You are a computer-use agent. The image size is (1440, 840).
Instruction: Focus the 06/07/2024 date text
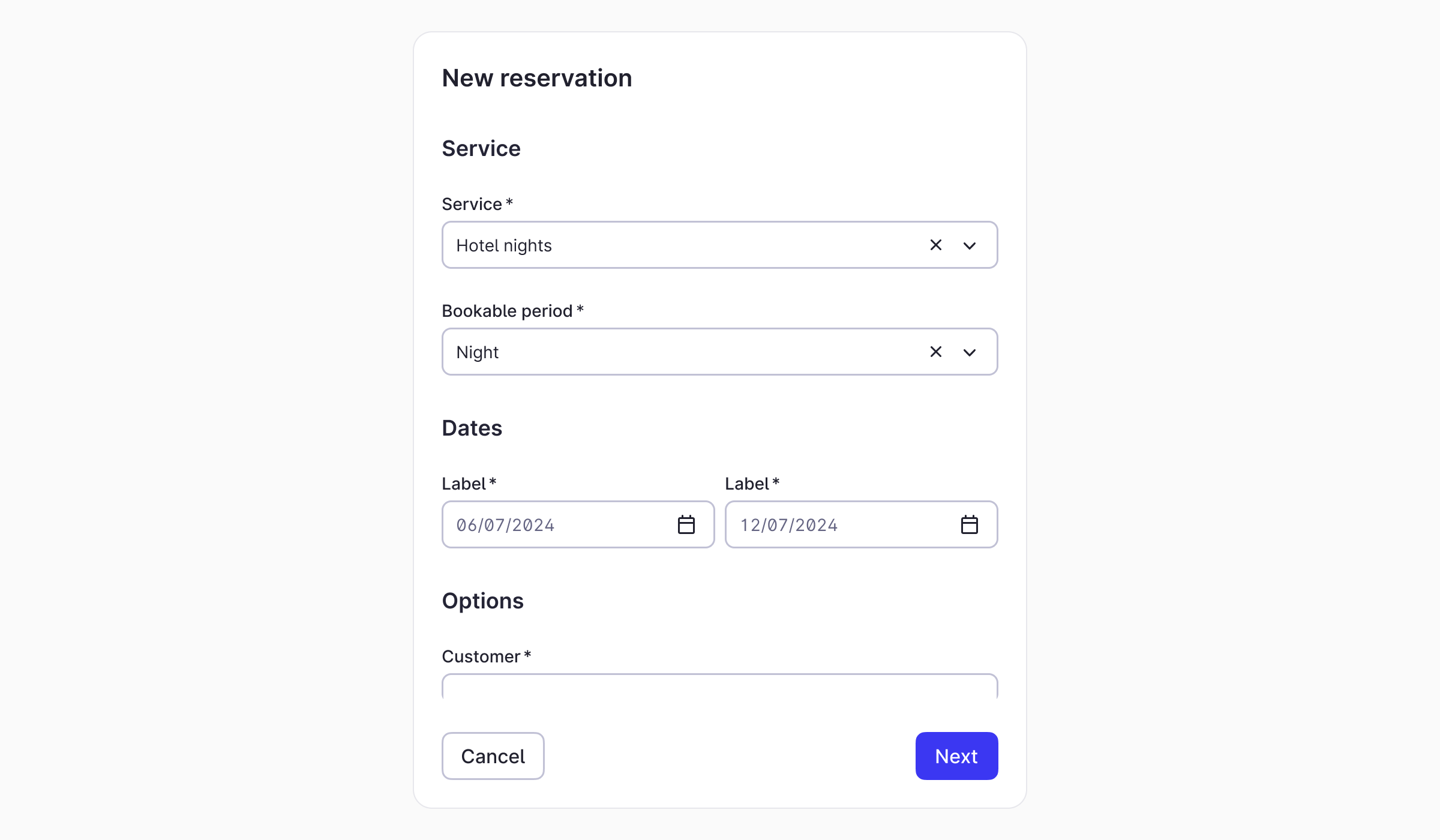coord(505,525)
